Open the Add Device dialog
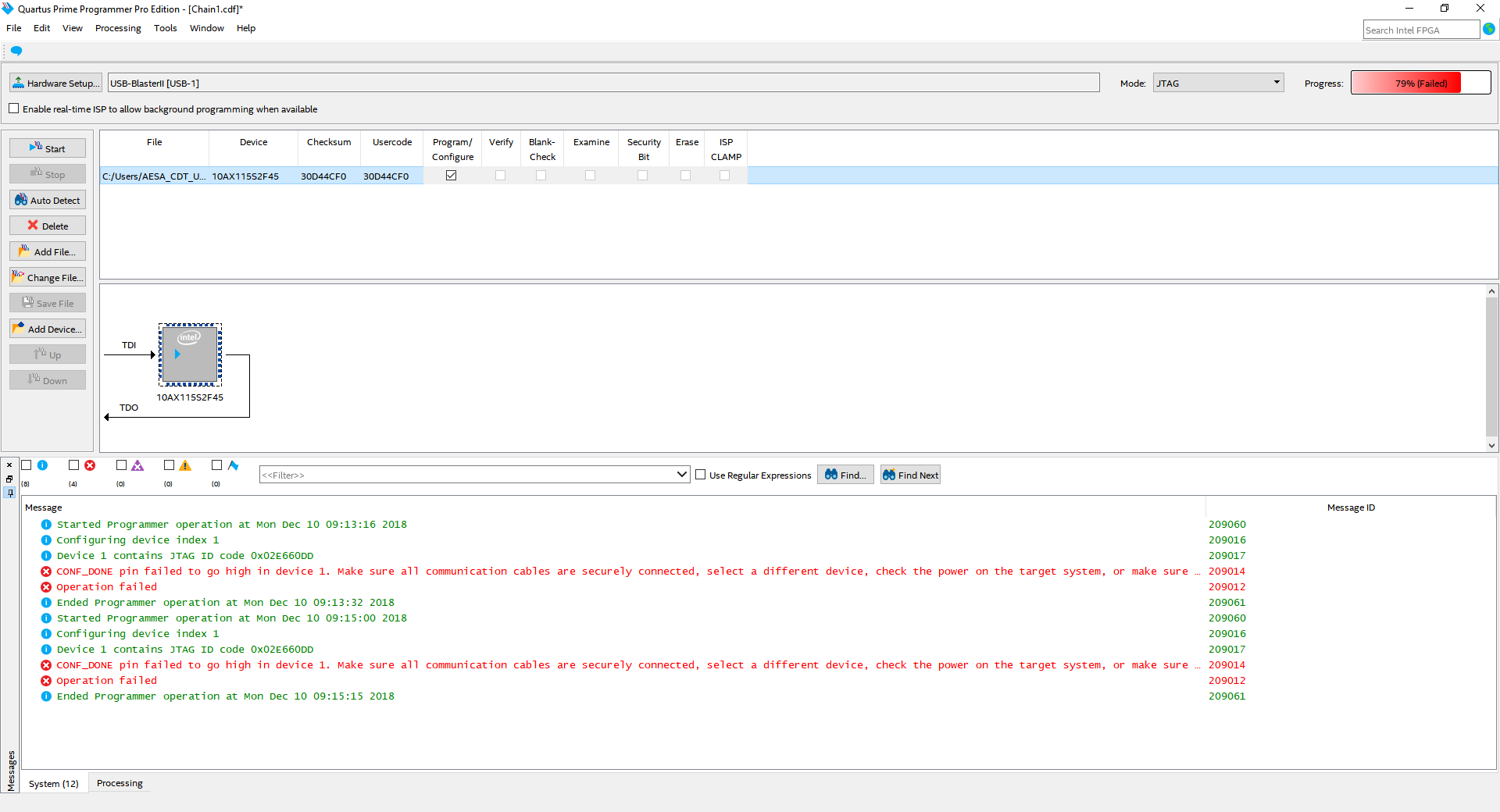The height and width of the screenshot is (812, 1500). (x=48, y=329)
